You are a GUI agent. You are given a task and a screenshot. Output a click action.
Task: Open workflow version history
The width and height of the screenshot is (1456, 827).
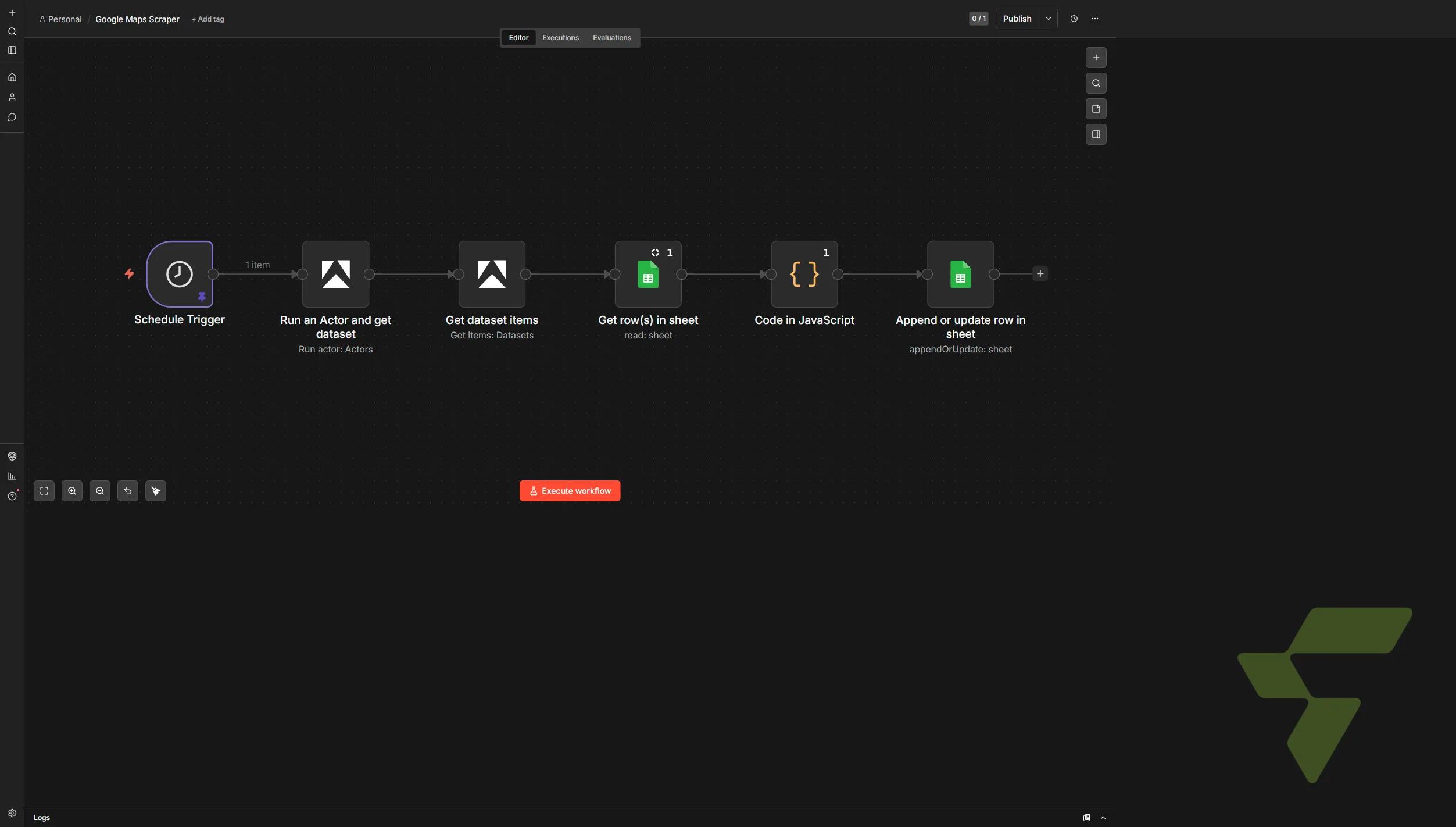point(1074,19)
